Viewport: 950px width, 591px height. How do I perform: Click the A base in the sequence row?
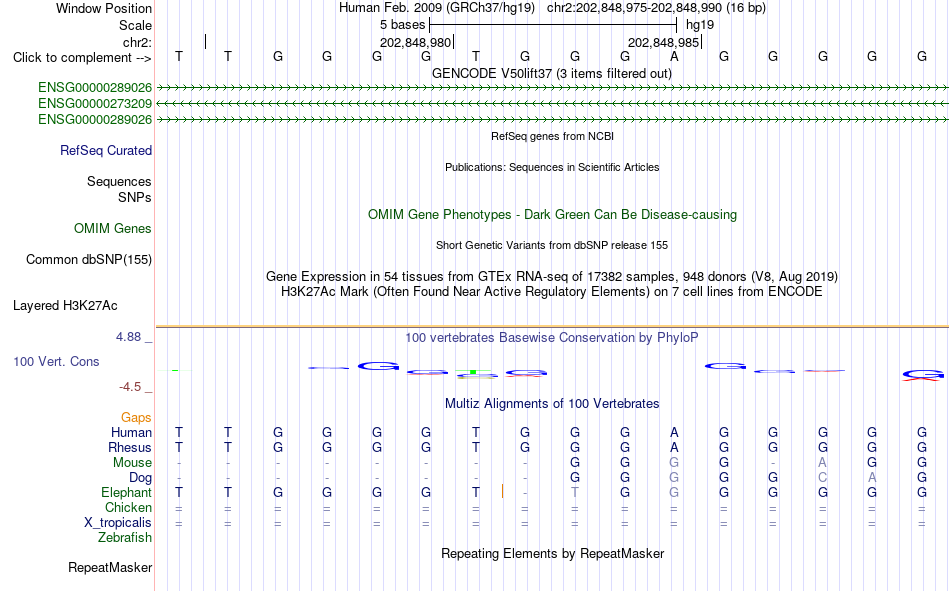click(x=674, y=56)
